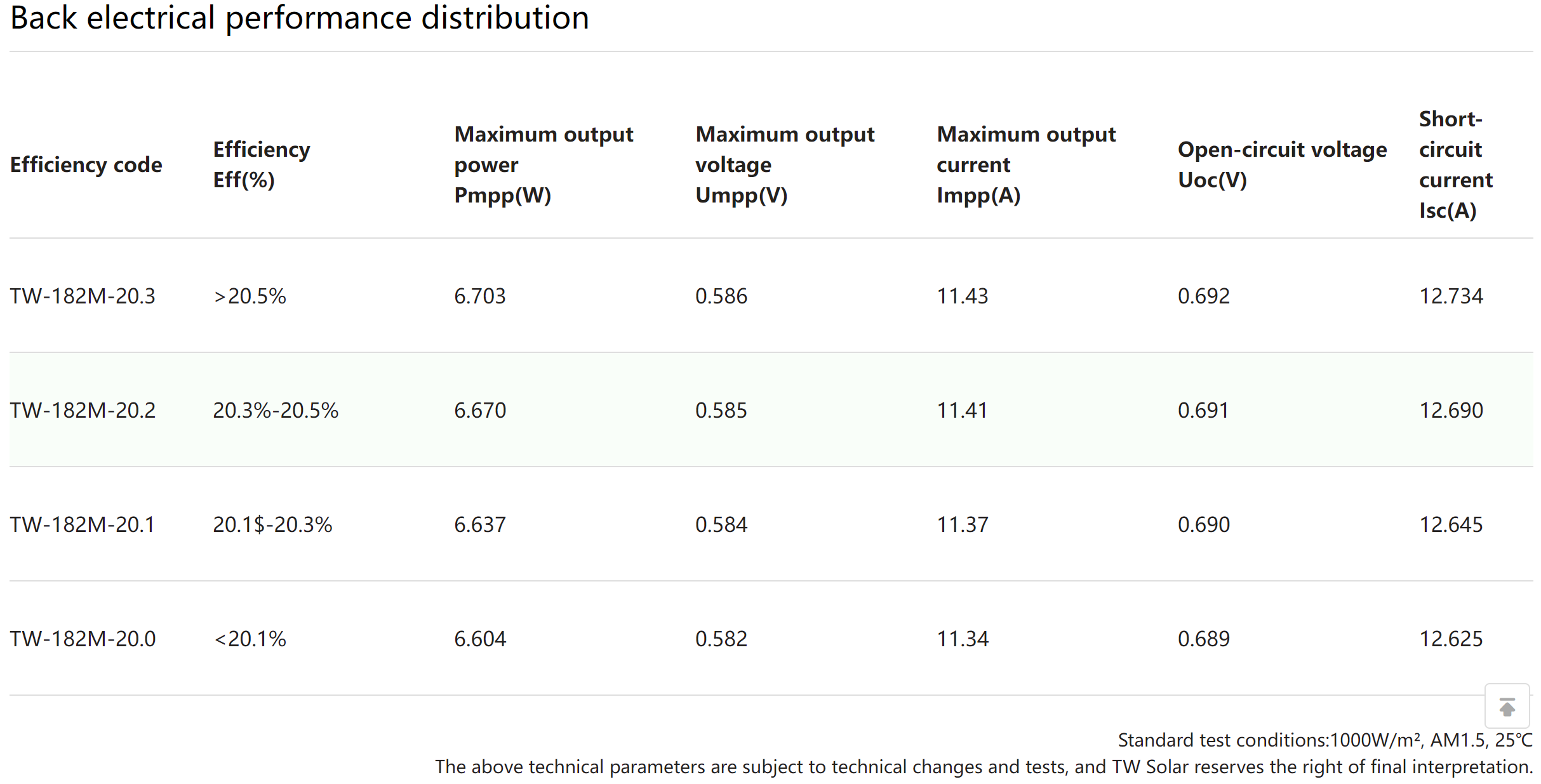This screenshot has height=784, width=1541.
Task: Click the "Standard test conditions" footnote text
Action: [x=1324, y=740]
